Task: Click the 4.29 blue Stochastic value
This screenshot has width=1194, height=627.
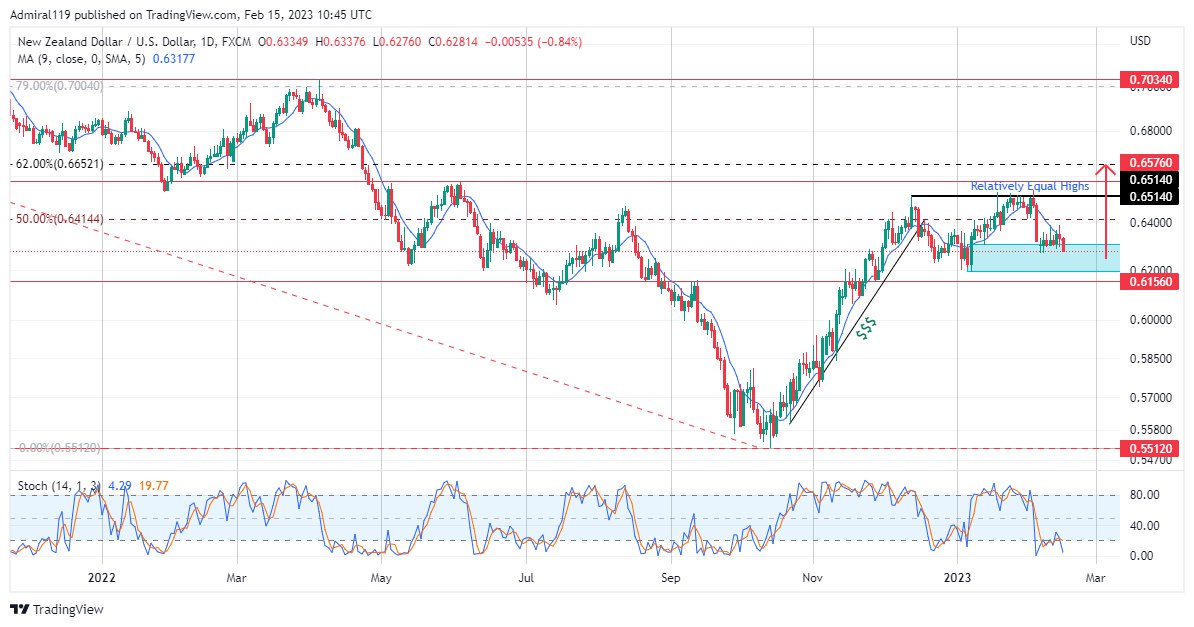Action: (x=120, y=485)
